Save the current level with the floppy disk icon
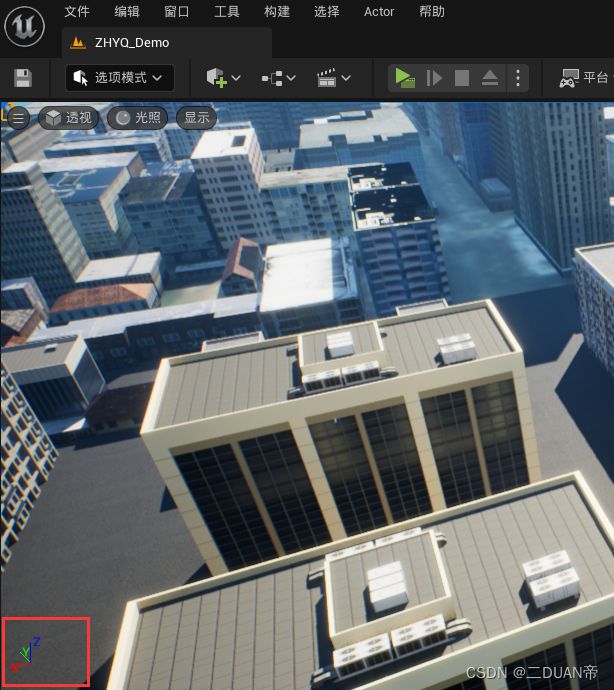 click(x=23, y=78)
